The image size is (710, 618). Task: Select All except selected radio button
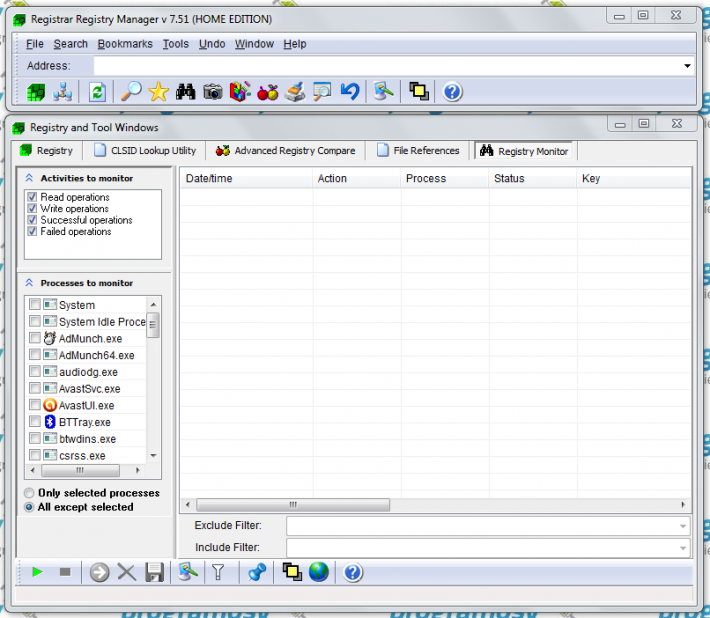pyautogui.click(x=29, y=507)
